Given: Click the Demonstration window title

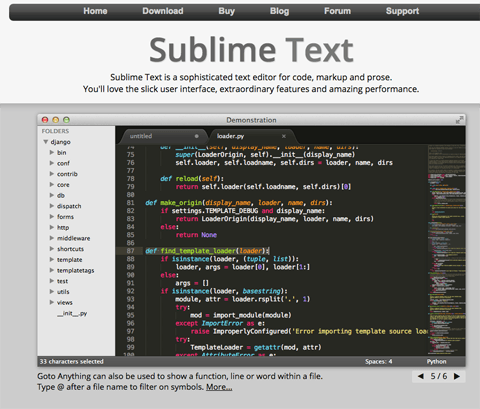Looking at the screenshot, I should click(251, 120).
